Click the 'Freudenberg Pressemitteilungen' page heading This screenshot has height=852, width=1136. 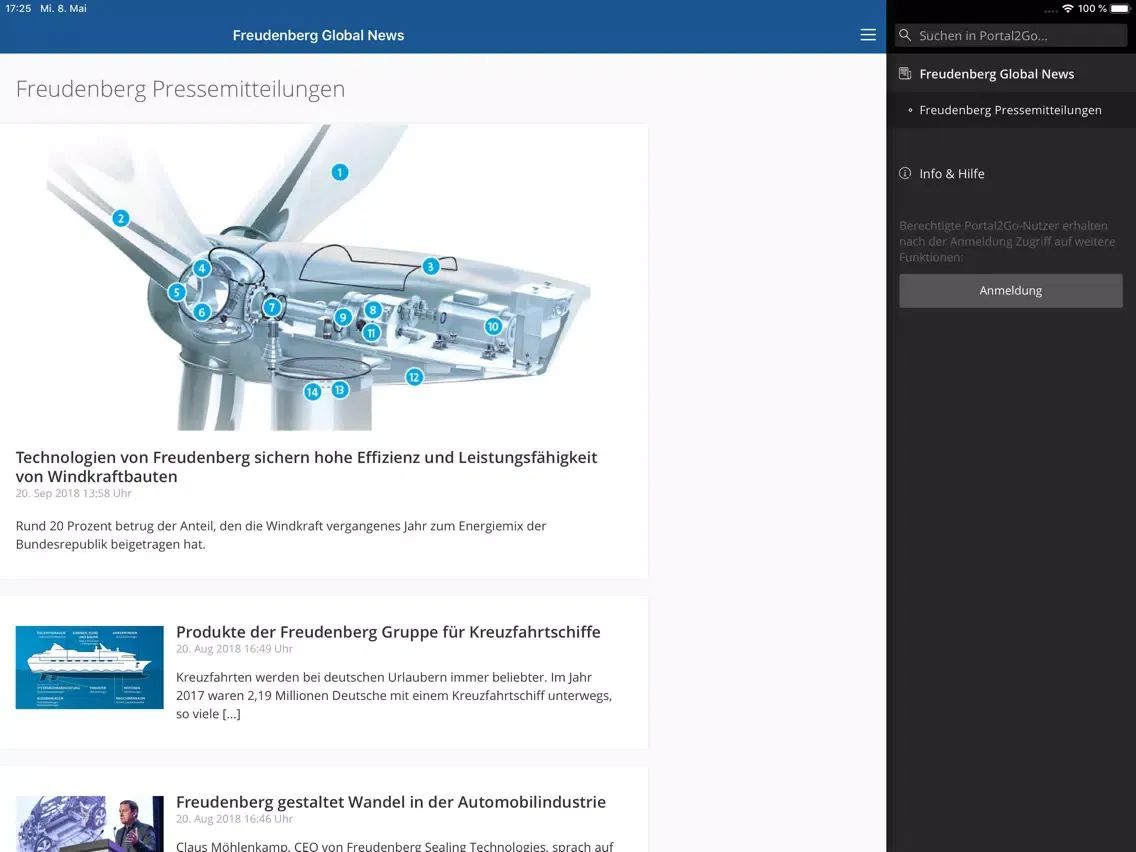180,88
